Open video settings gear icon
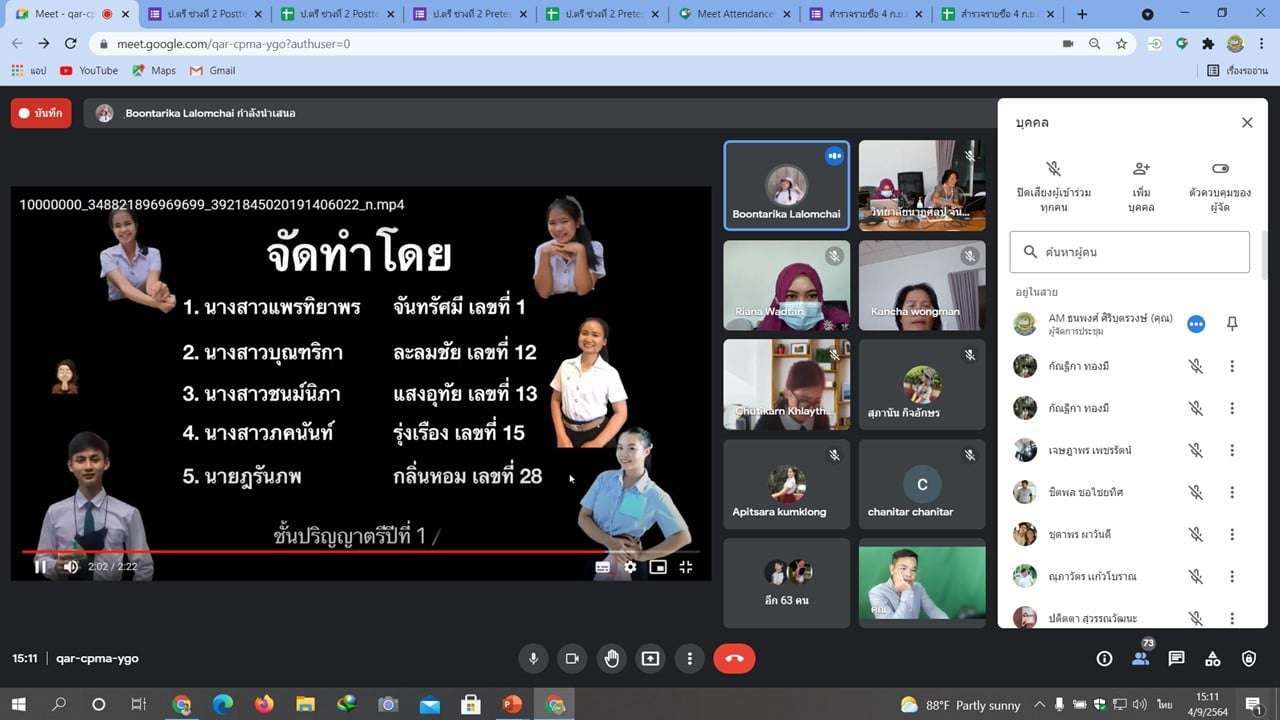 point(630,567)
